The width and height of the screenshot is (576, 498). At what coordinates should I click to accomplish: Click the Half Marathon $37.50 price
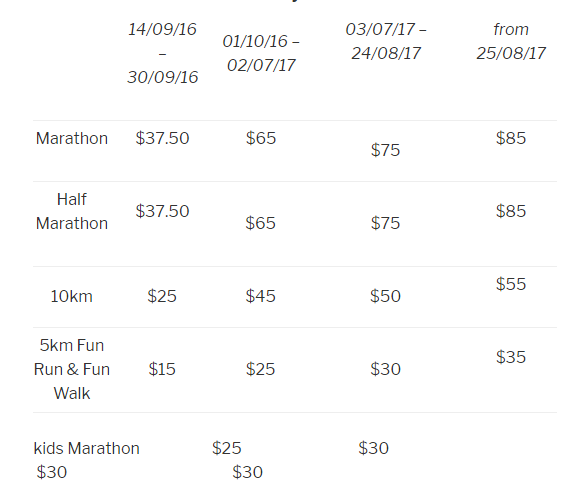162,211
